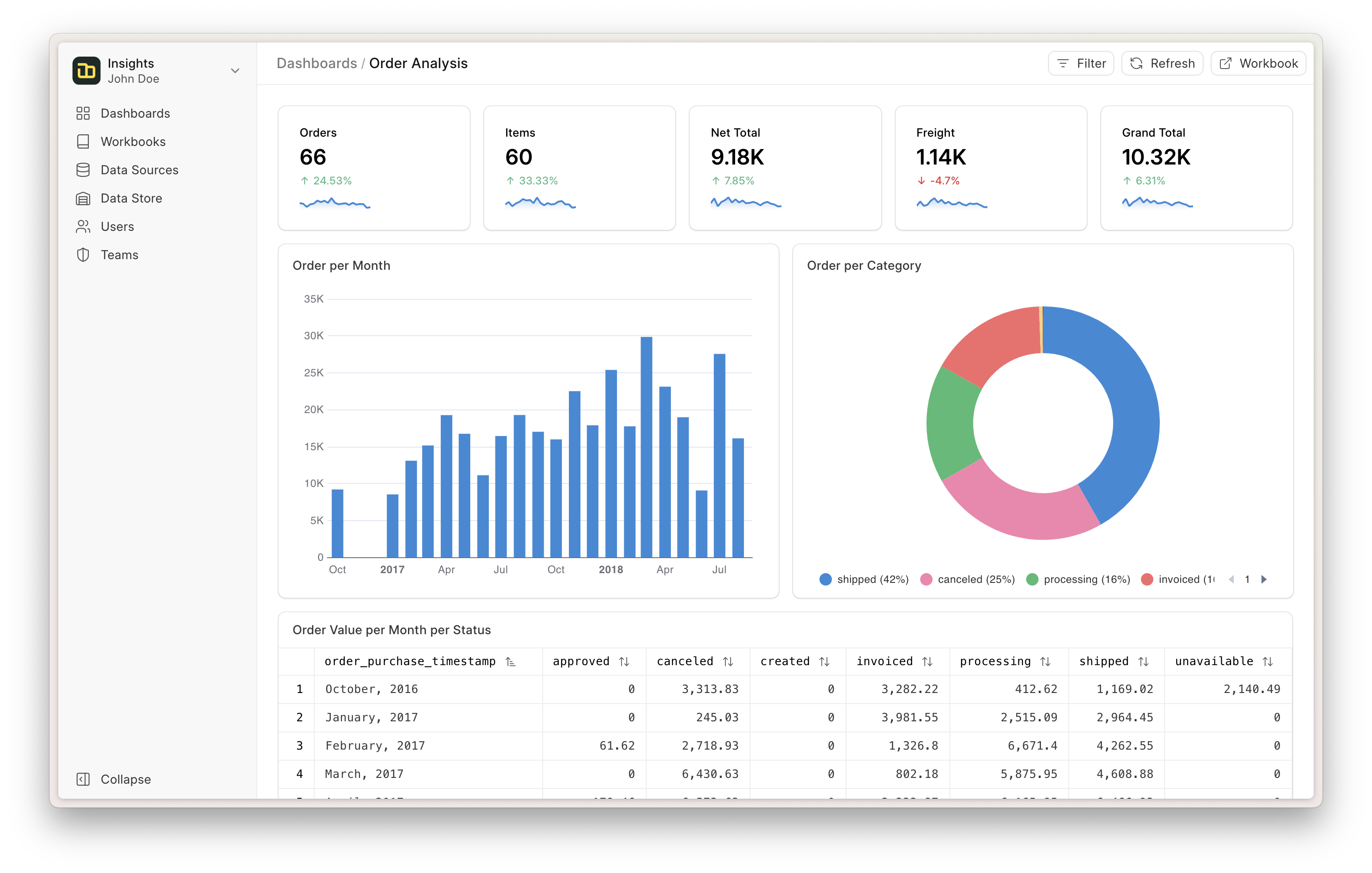Open the Teams section
The width and height of the screenshot is (1372, 873).
119,255
